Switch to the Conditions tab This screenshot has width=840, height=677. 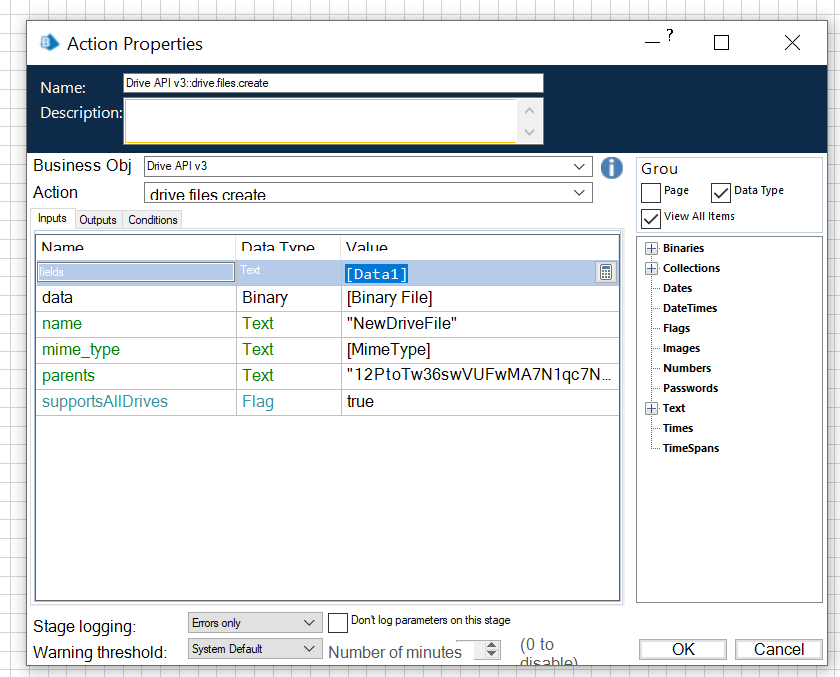point(153,220)
